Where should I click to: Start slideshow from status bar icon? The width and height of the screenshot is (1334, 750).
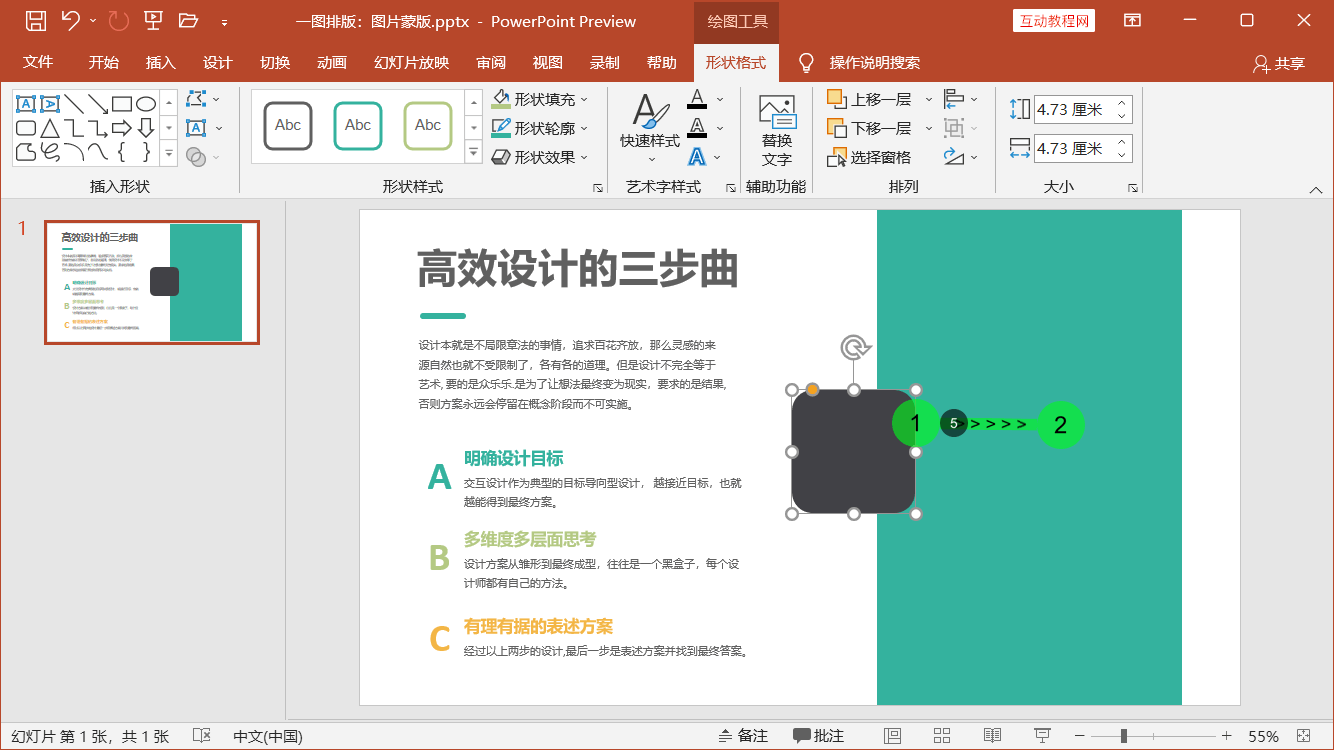pyautogui.click(x=1042, y=736)
